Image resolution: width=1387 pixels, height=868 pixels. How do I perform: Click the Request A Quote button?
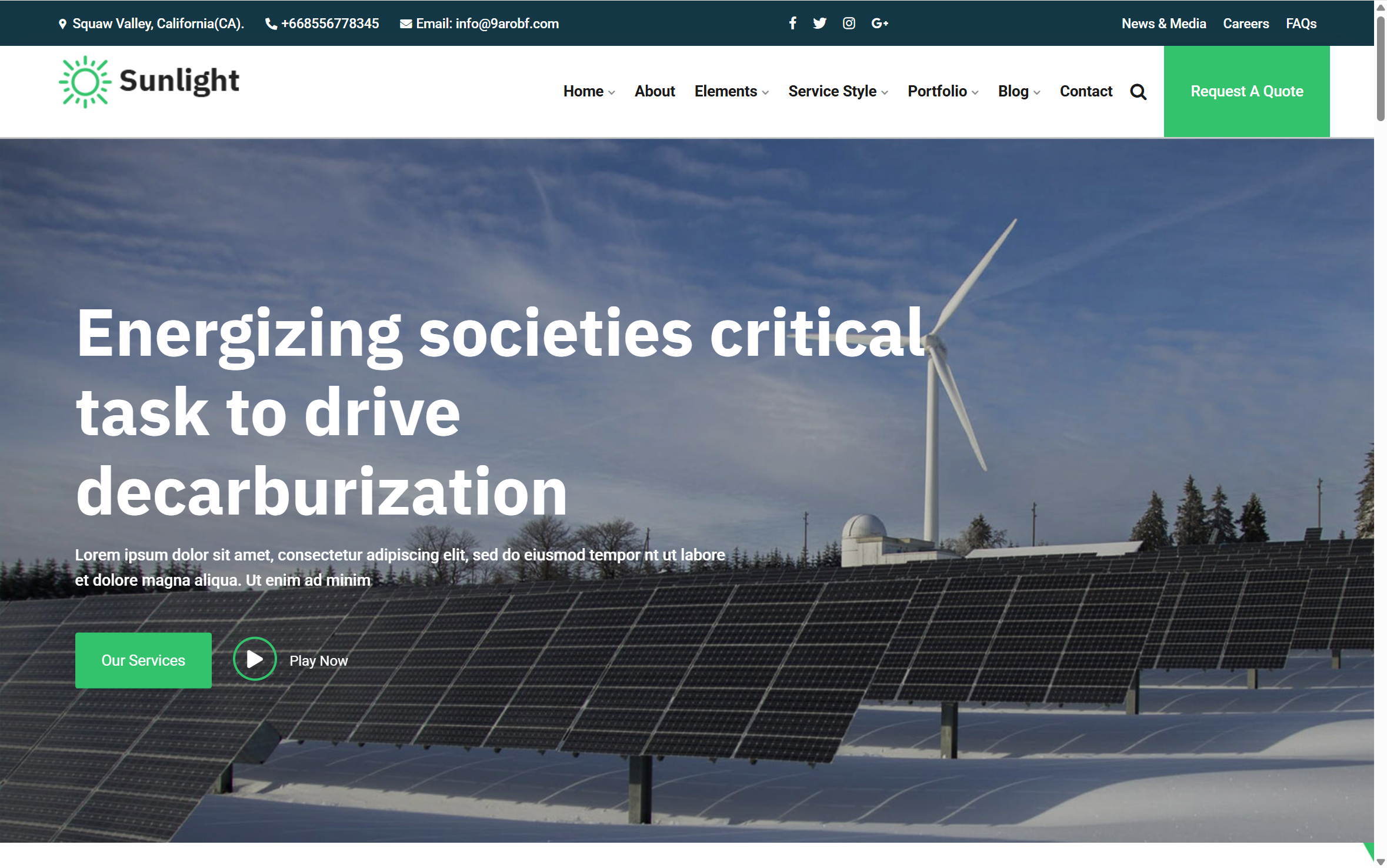coord(1246,92)
